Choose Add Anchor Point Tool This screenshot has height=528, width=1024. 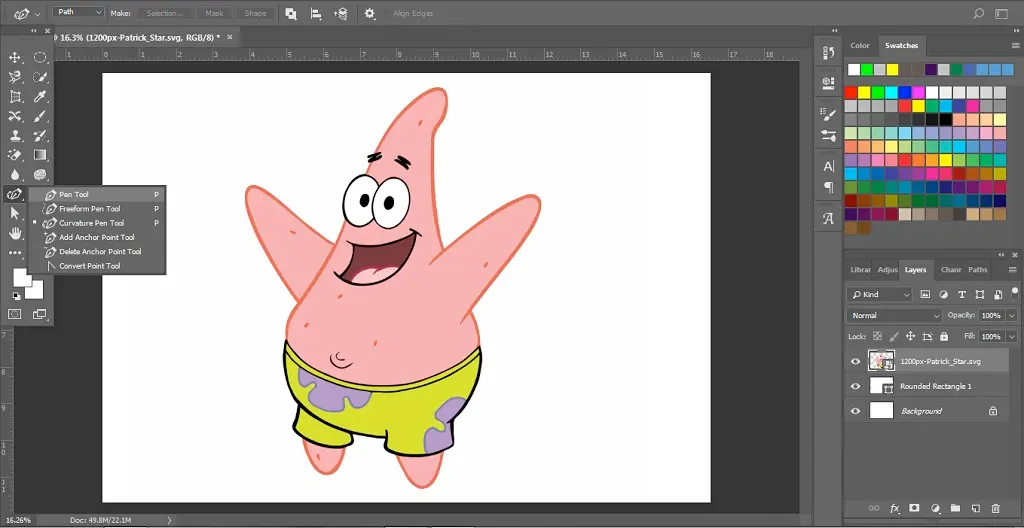(x=97, y=237)
